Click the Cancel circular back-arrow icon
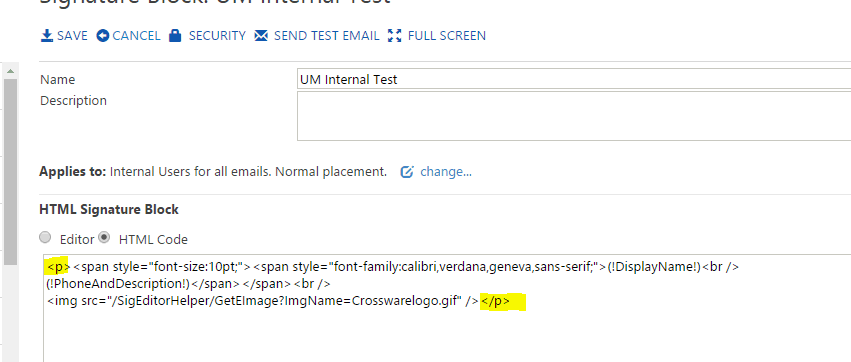This screenshot has height=362, width=851. [103, 36]
